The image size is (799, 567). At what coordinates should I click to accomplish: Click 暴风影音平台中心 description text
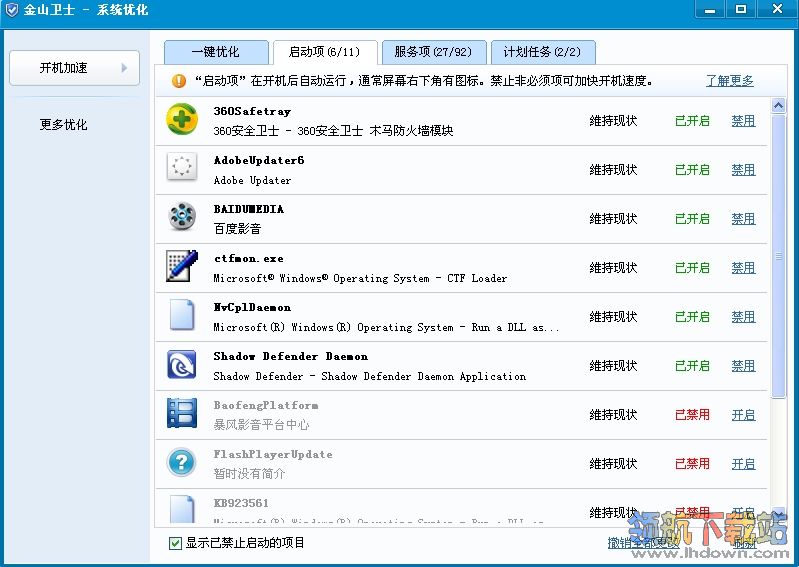[x=261, y=424]
